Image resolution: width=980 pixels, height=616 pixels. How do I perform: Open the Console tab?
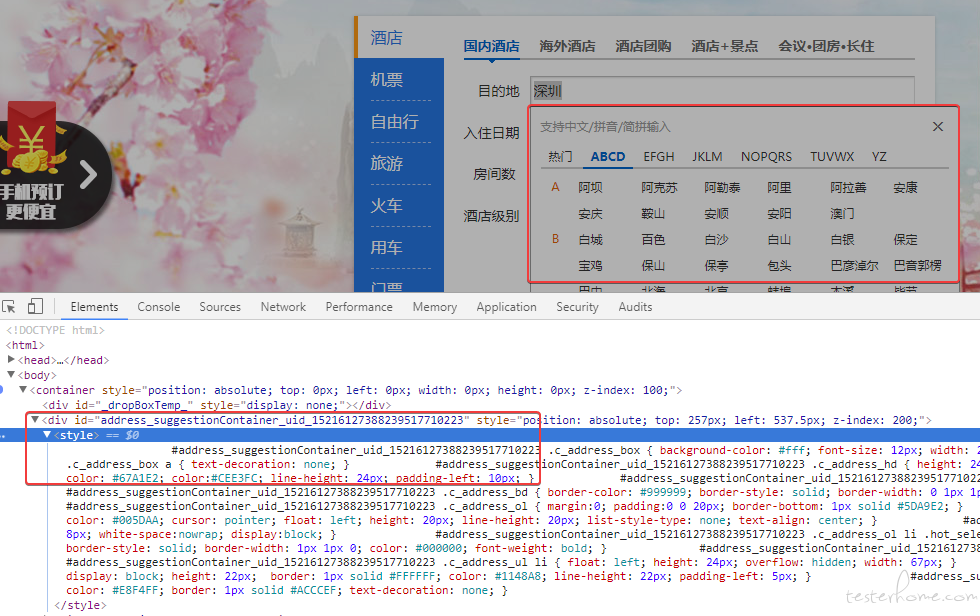click(159, 307)
